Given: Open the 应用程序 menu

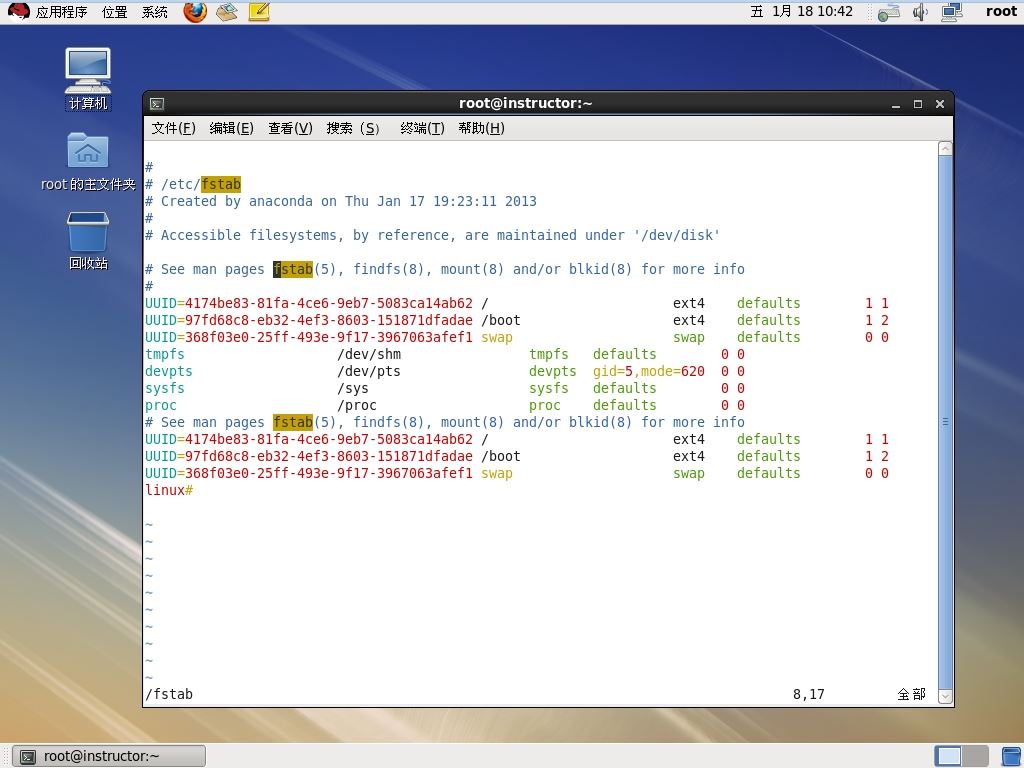Looking at the screenshot, I should point(61,12).
